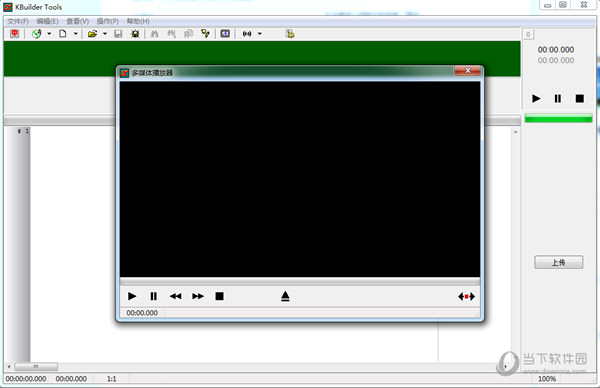
Task: Expand the disc icon dropdown arrow
Action: tap(49, 34)
